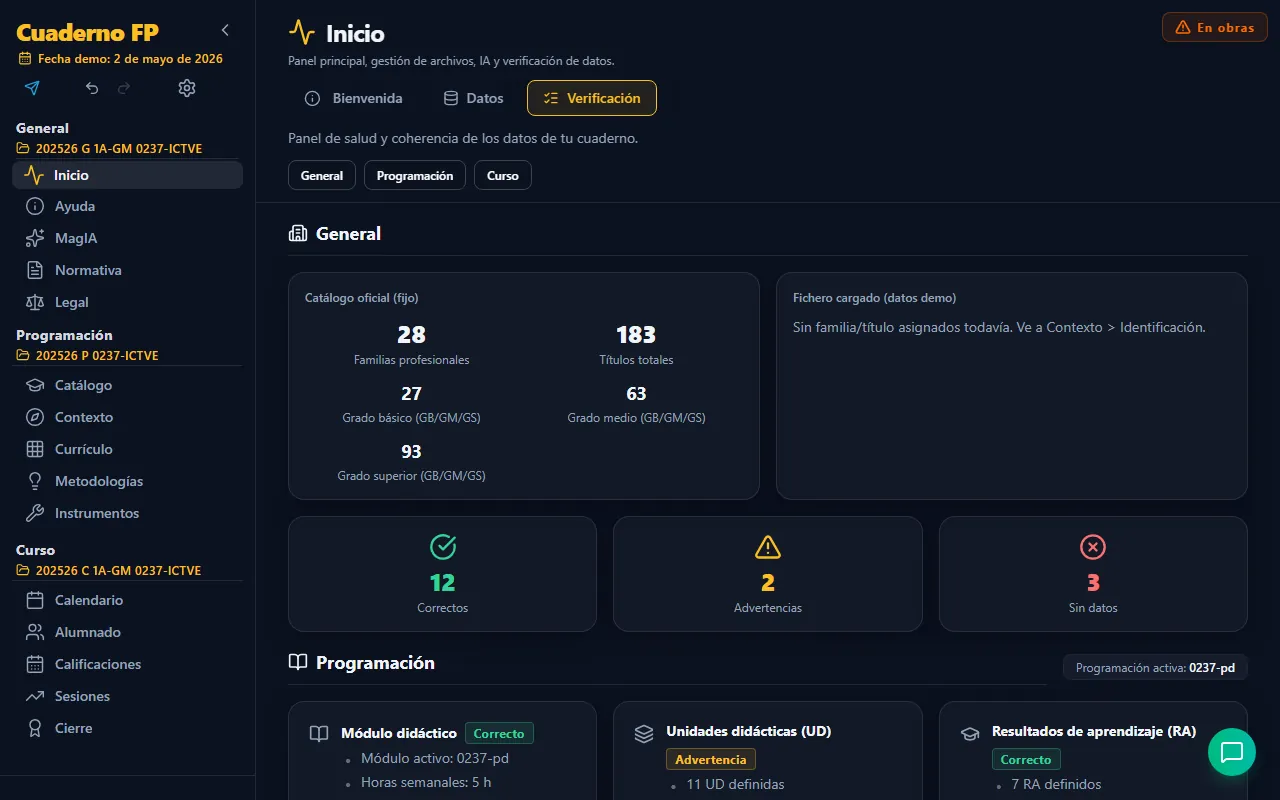
Task: Open the Calendario page
Action: click(127, 600)
